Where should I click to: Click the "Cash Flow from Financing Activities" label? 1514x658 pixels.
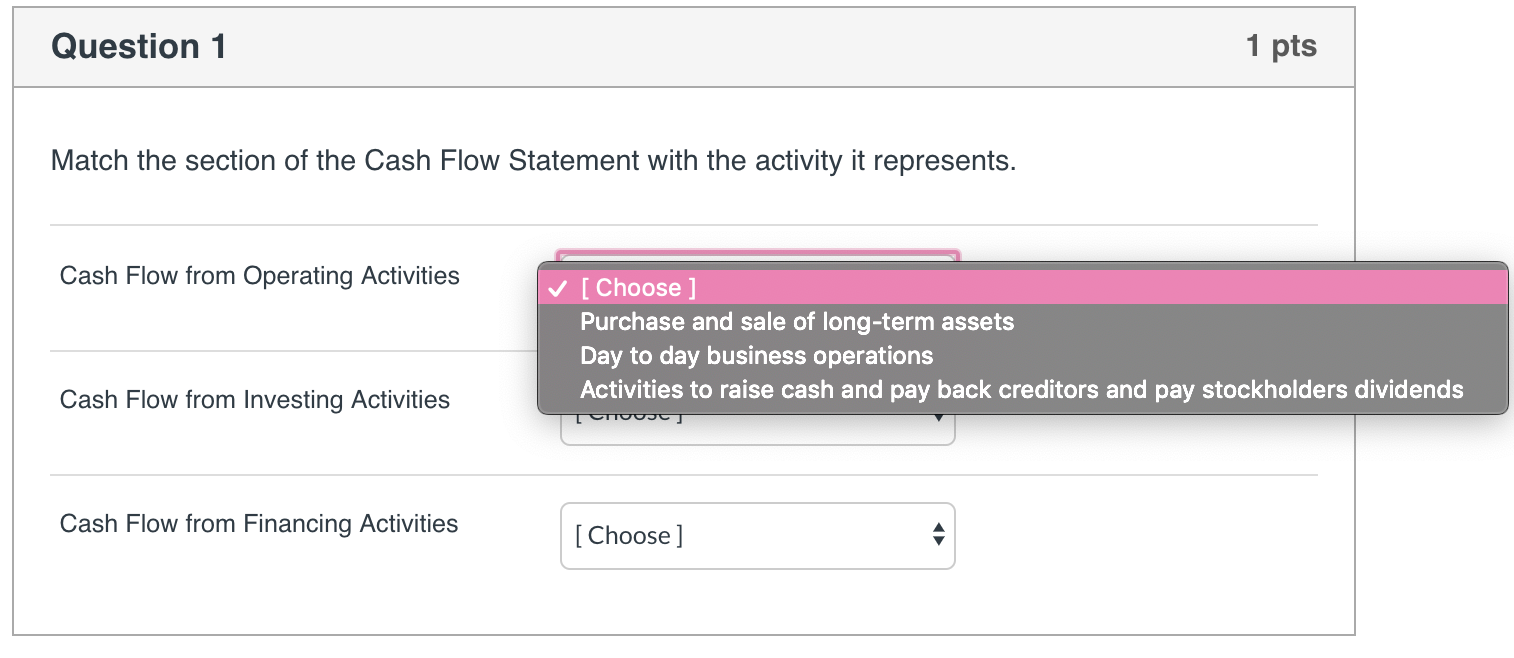tap(258, 524)
